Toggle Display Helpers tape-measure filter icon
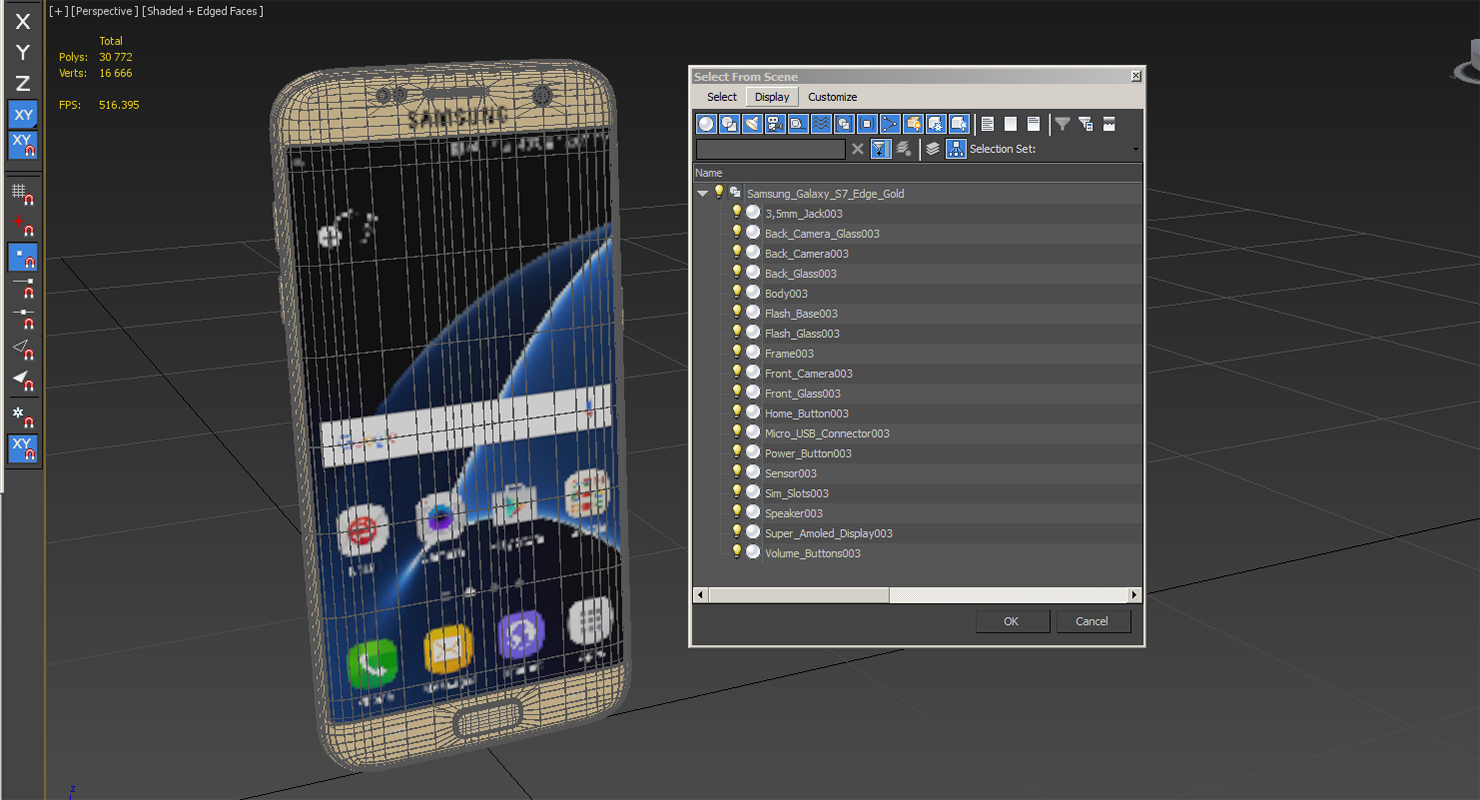This screenshot has height=800, width=1480. (x=799, y=124)
